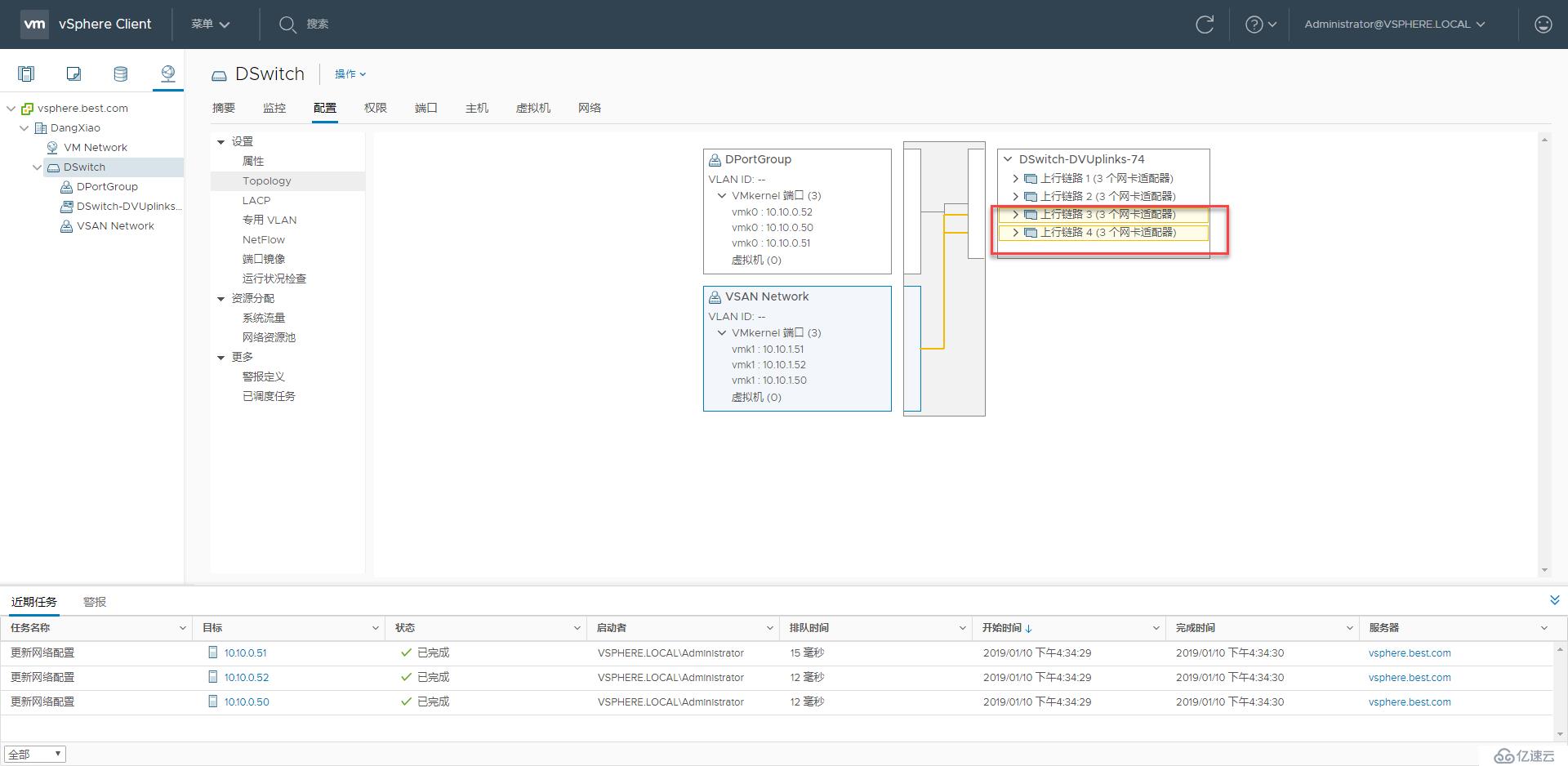
Task: Click host icon beside 10.10.0.50 task
Action: coord(213,701)
